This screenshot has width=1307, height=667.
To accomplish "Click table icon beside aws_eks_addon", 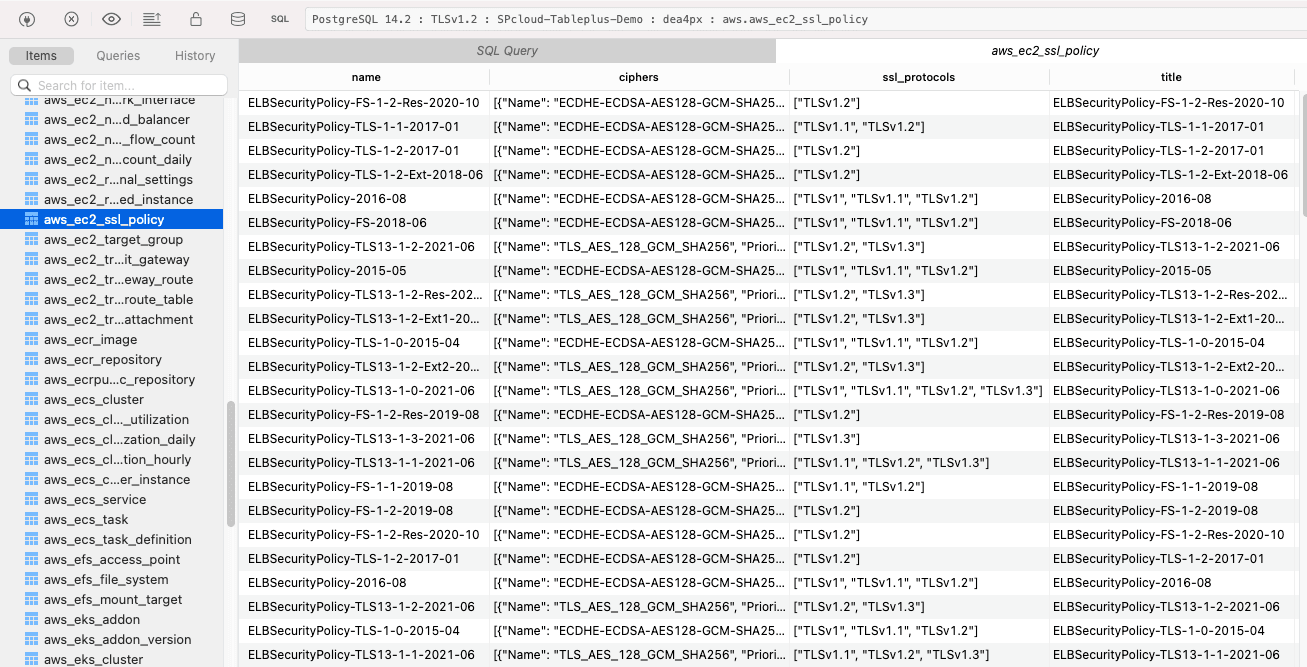I will pyautogui.click(x=31, y=620).
